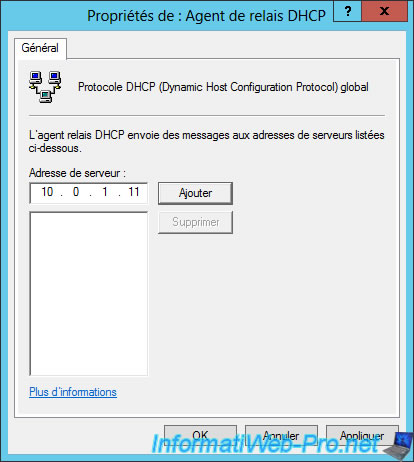Open the help question mark button

(x=347, y=11)
